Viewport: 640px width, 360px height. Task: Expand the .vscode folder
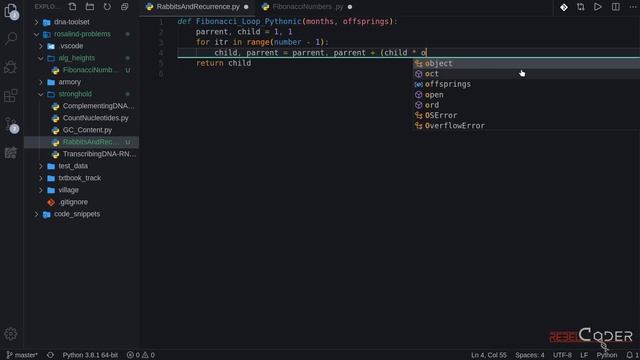71,46
